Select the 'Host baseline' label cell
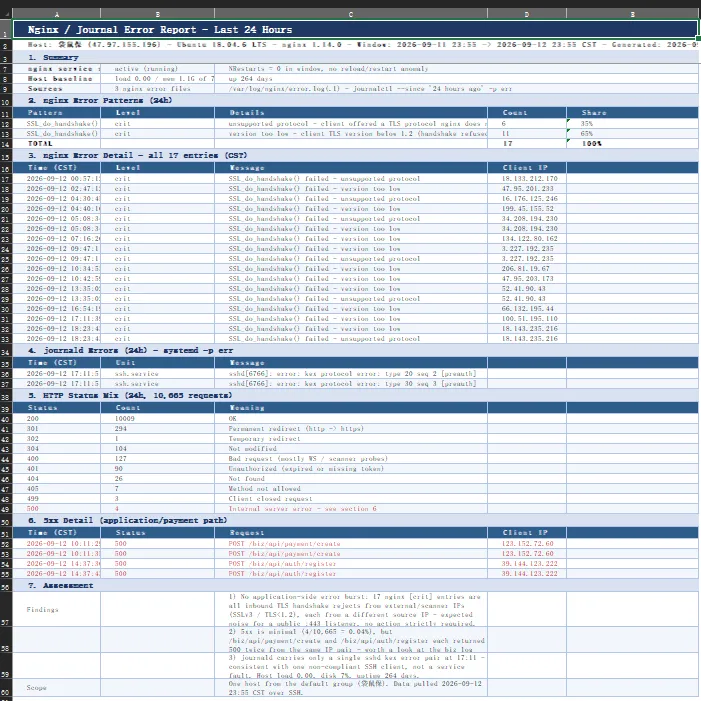This screenshot has height=701, width=701. click(57, 79)
